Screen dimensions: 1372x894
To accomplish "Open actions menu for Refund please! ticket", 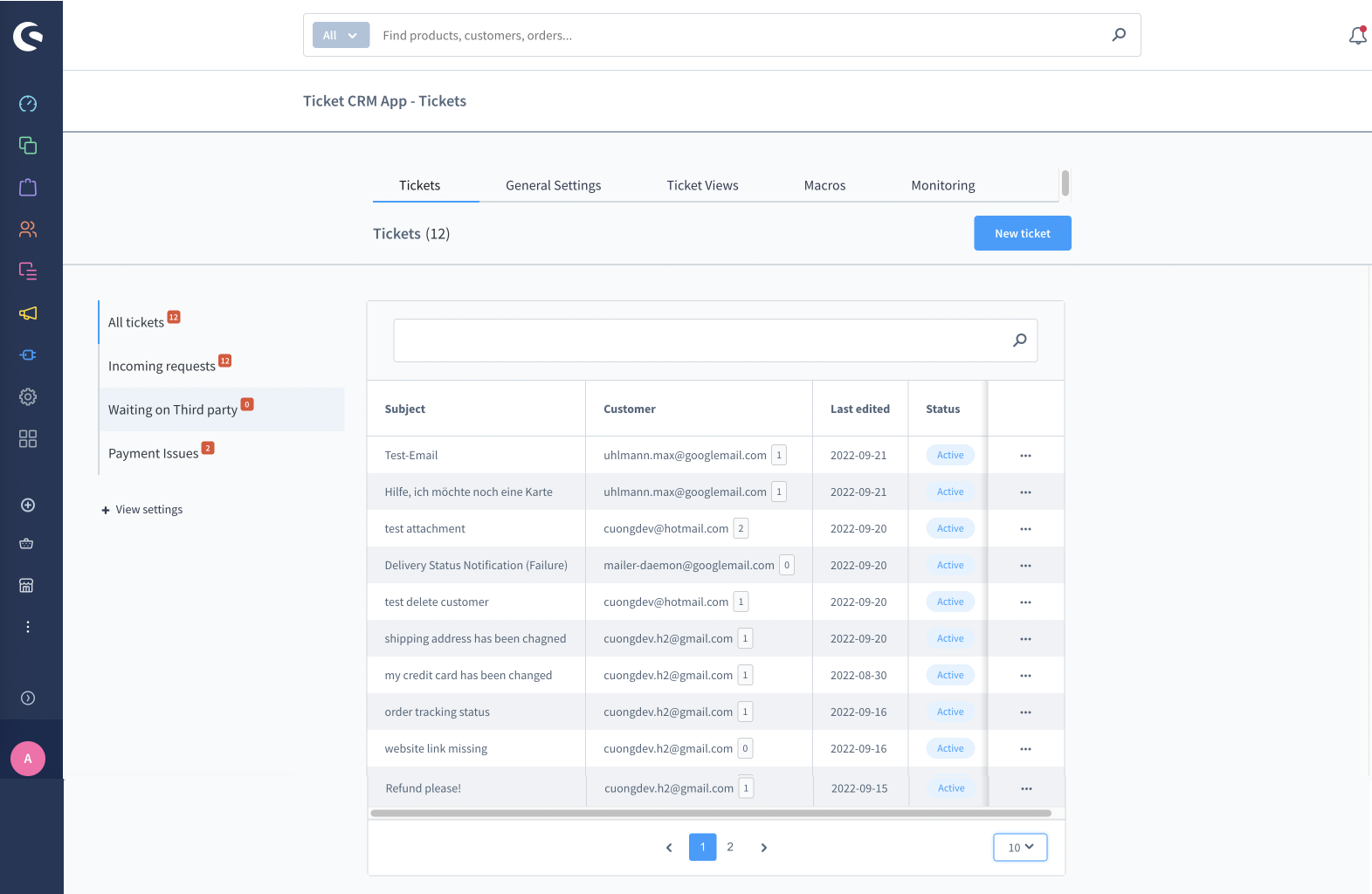I will 1026,788.
